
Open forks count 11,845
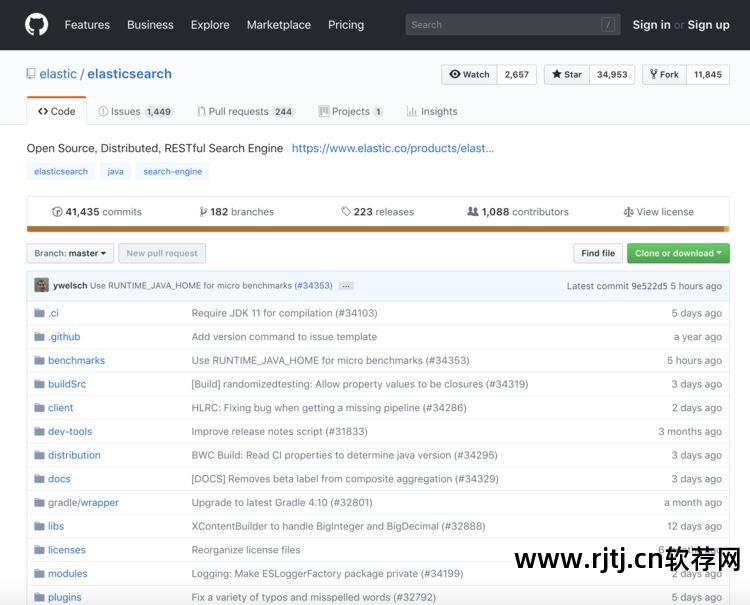[x=708, y=75]
